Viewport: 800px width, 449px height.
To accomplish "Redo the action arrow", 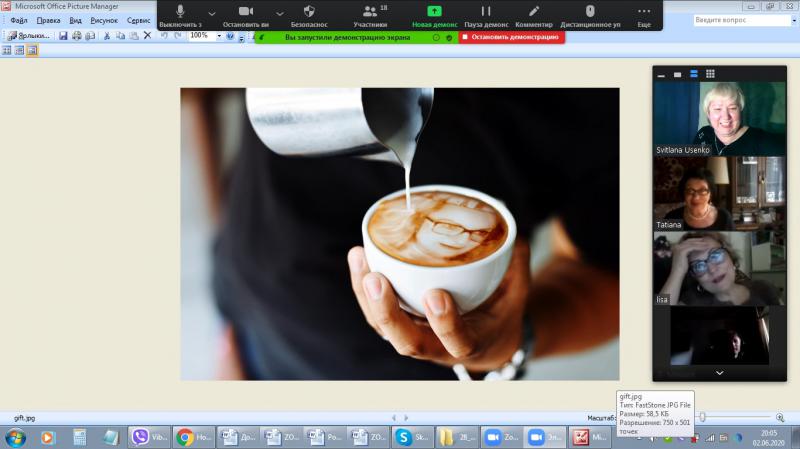I will click(x=178, y=36).
